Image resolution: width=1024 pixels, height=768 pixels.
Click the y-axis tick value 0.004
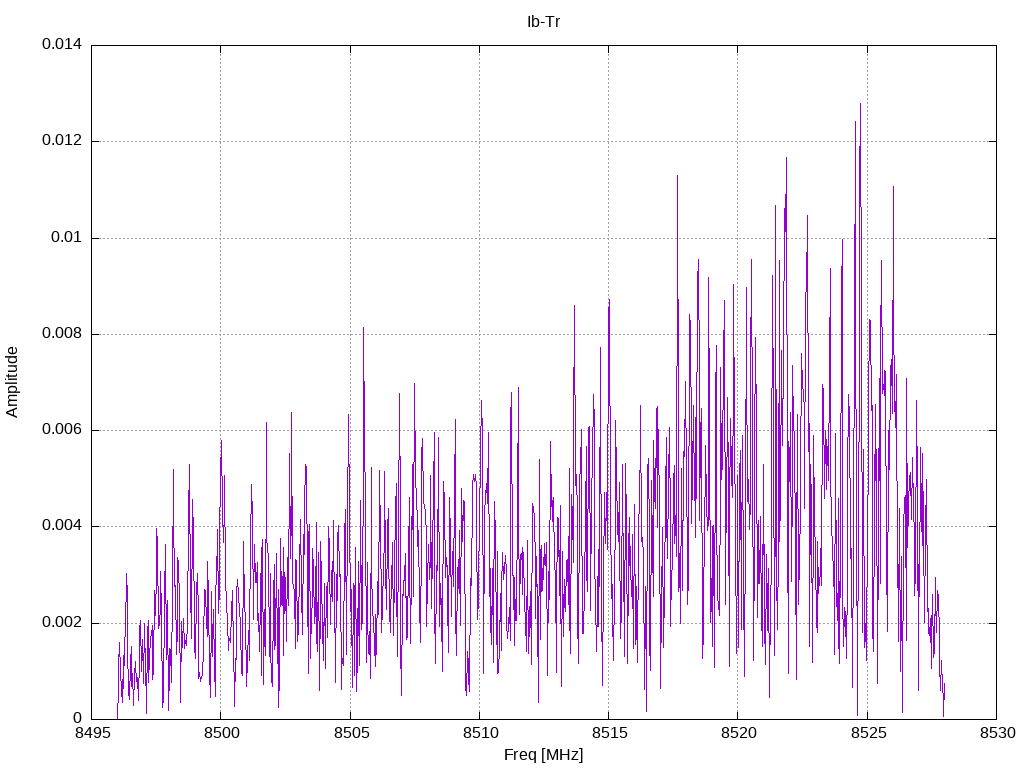[x=62, y=526]
